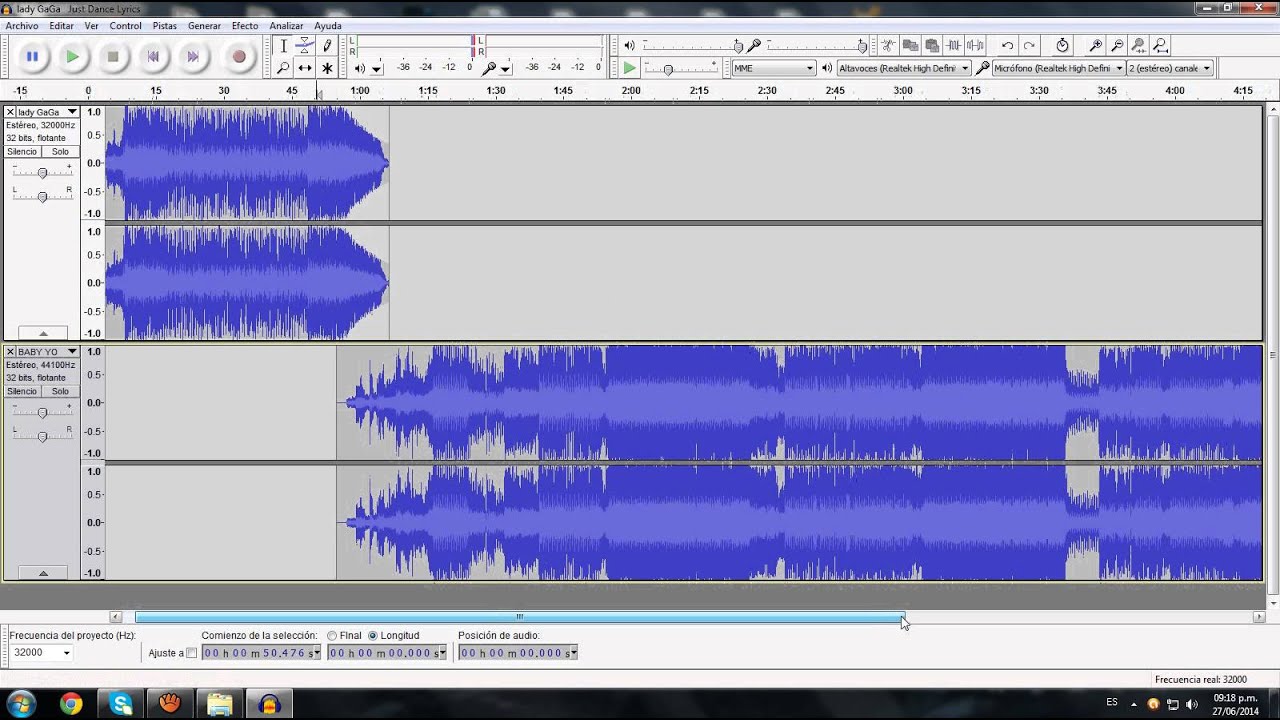This screenshot has width=1280, height=720.
Task: Click the Zoom In magnifier icon
Action: click(x=1096, y=45)
